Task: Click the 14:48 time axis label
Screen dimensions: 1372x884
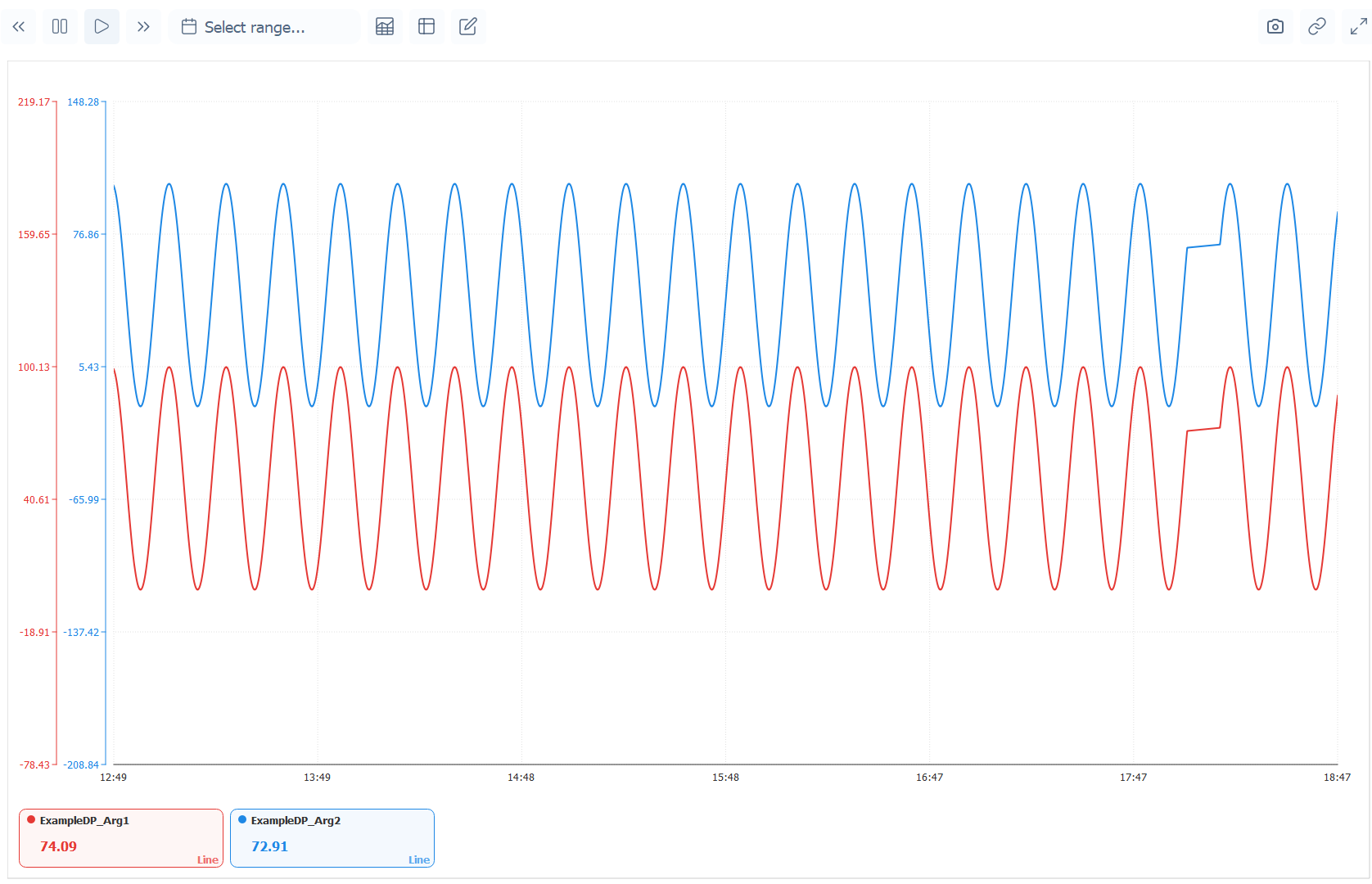Action: pos(521,778)
